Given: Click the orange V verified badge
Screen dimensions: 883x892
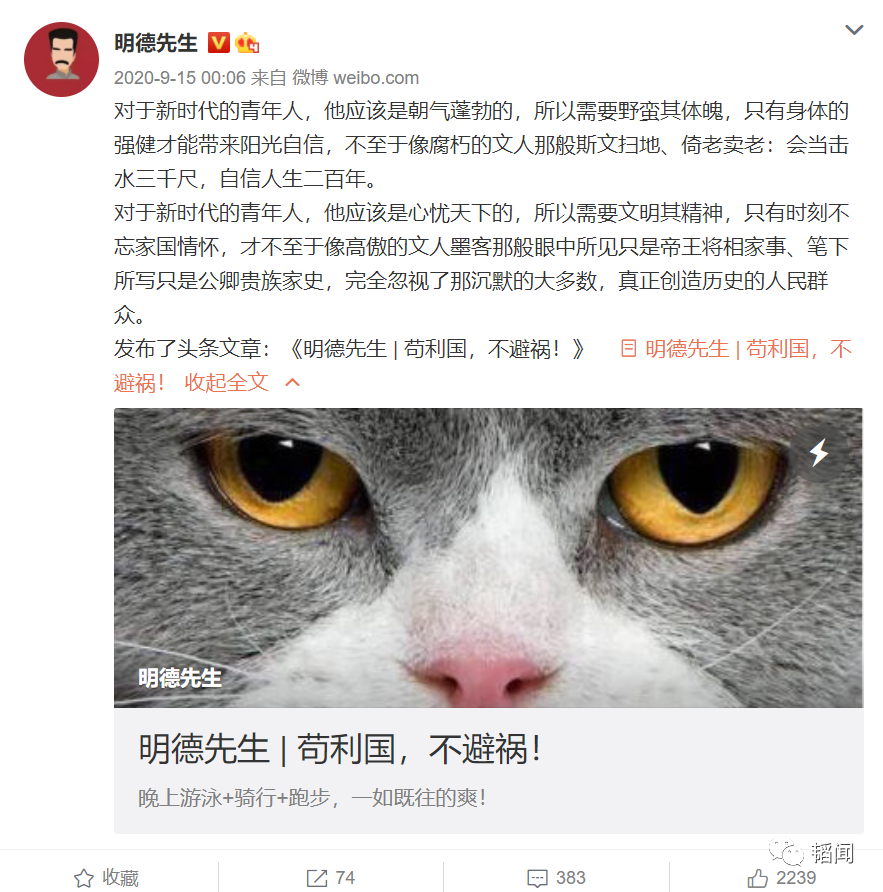Looking at the screenshot, I should click(x=218, y=43).
